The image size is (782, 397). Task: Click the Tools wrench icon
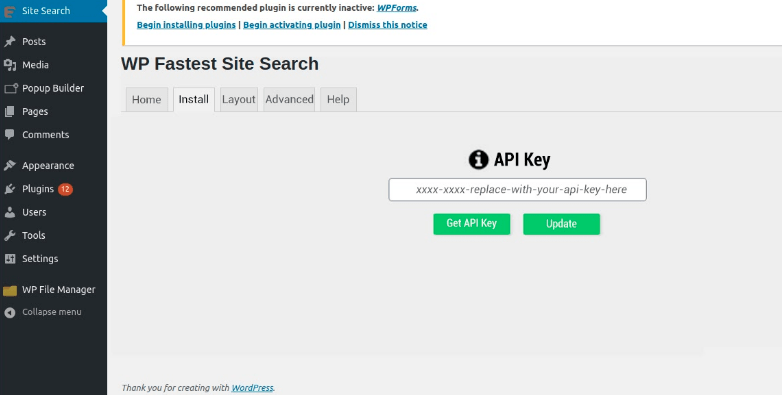click(x=9, y=235)
